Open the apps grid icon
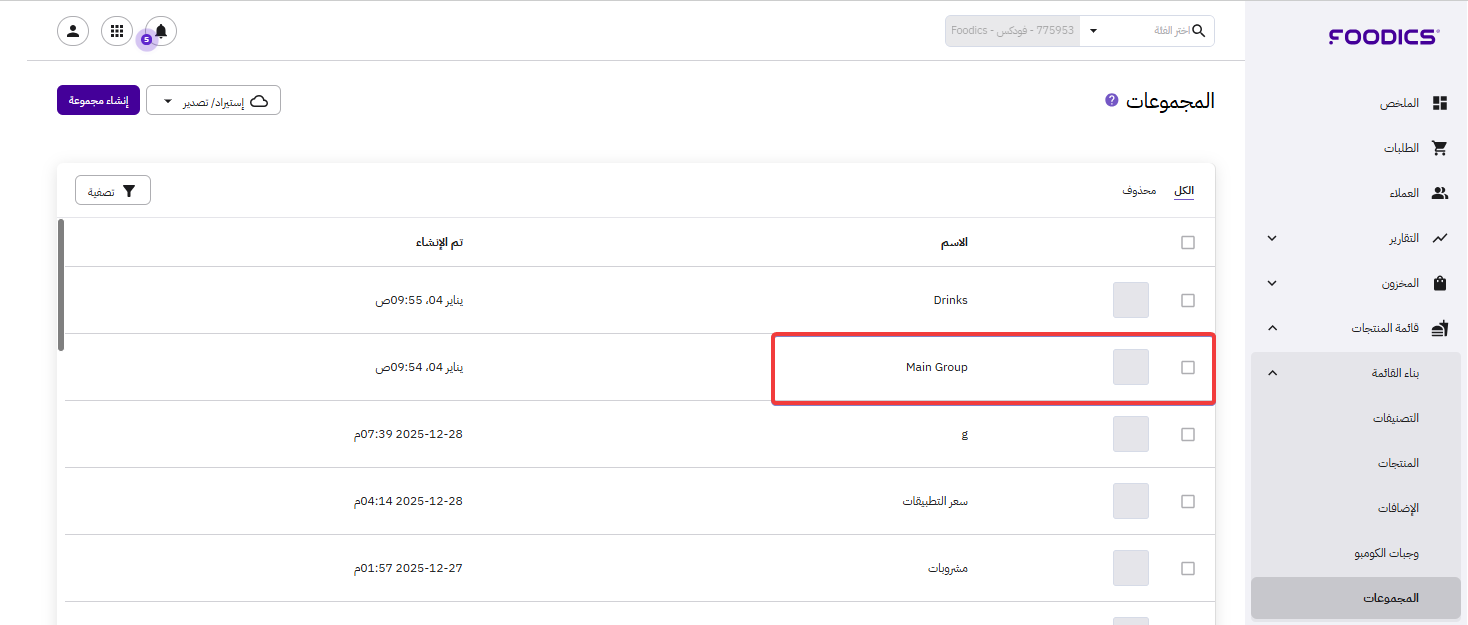1468x625 pixels. click(x=117, y=31)
